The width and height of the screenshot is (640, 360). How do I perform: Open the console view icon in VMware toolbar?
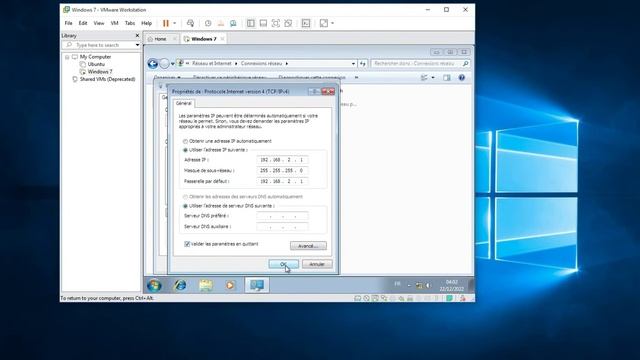pyautogui.click(x=306, y=23)
